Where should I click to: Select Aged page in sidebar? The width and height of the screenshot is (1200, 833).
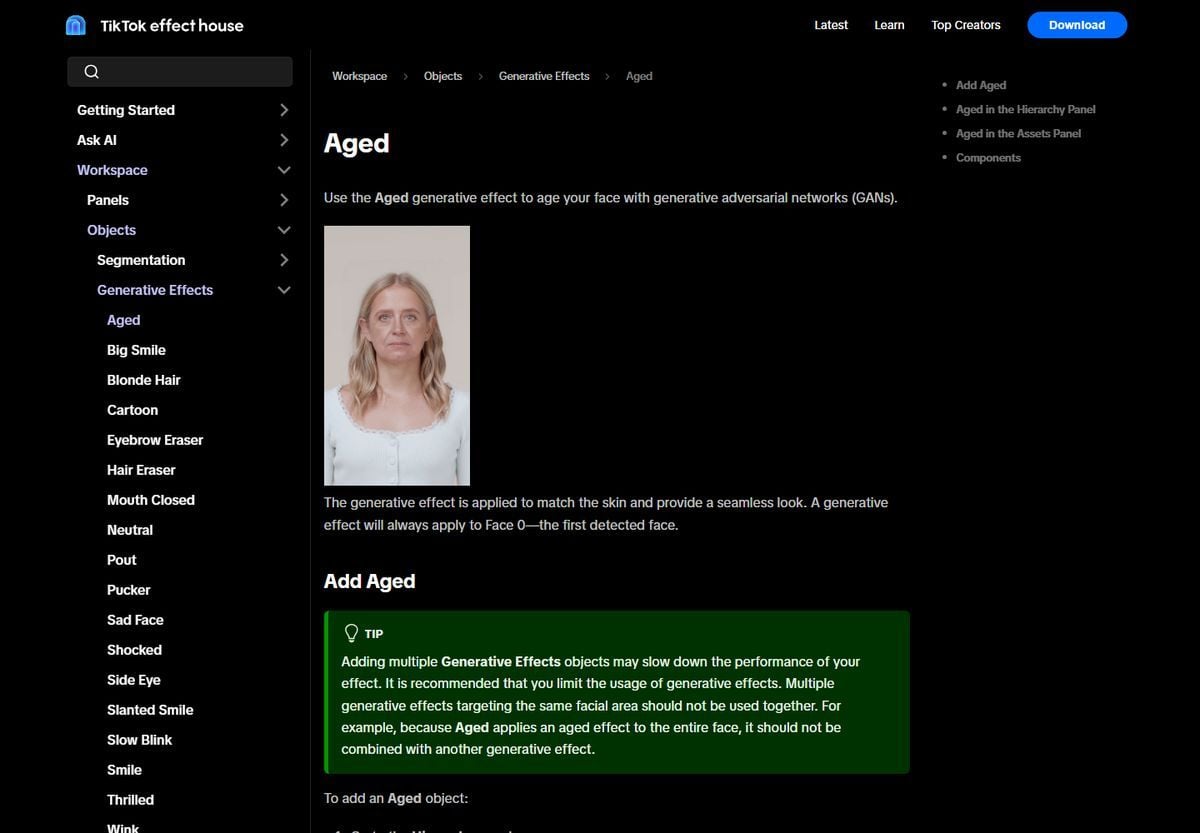coord(124,320)
